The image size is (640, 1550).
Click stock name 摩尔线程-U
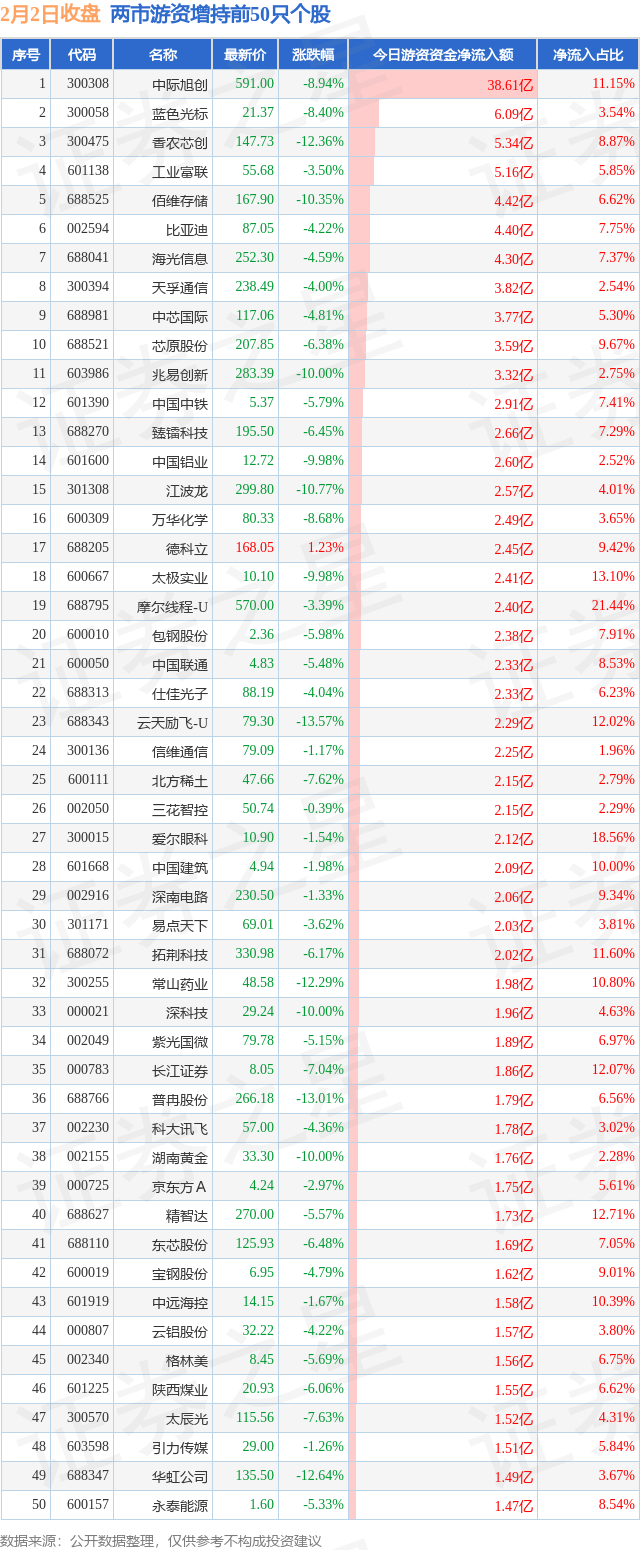[x=173, y=606]
